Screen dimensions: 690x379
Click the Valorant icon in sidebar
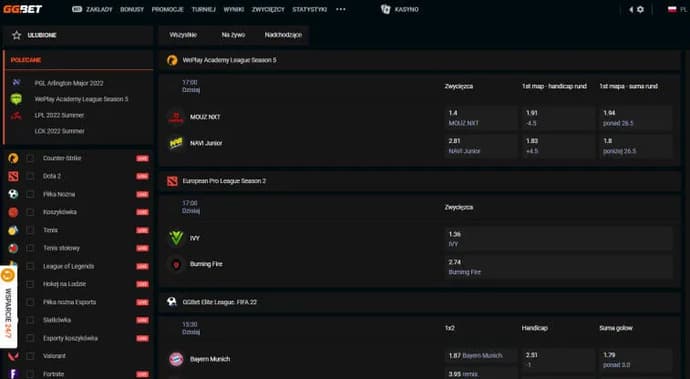pos(13,356)
